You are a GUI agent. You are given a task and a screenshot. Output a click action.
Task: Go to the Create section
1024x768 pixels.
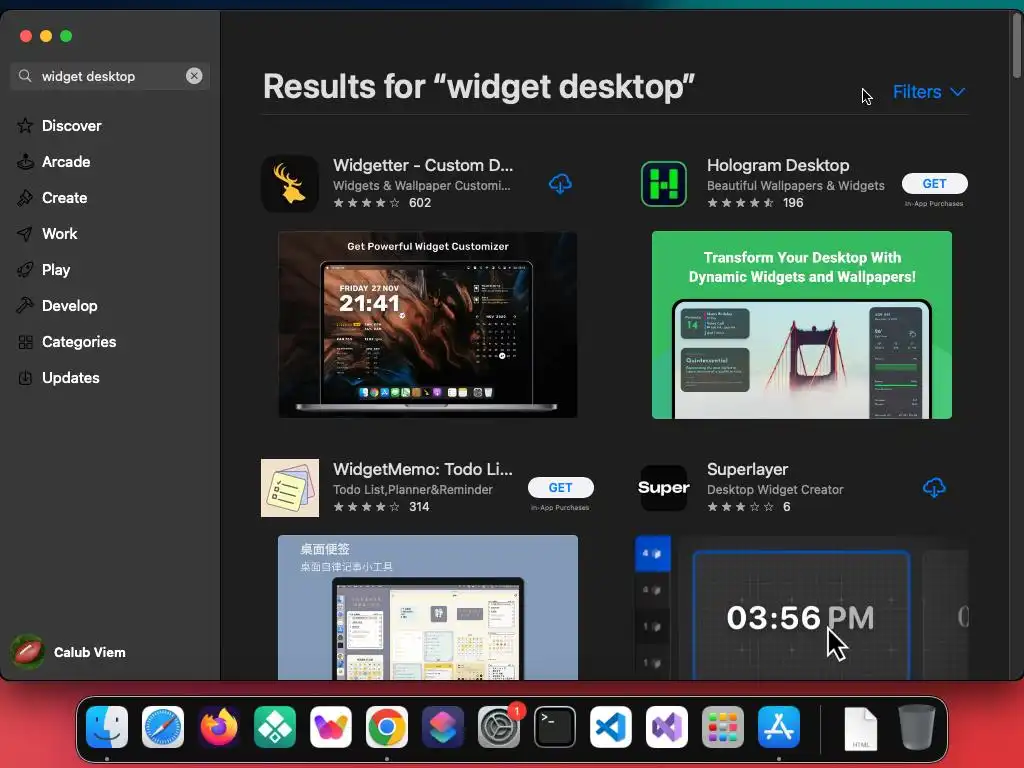[64, 197]
